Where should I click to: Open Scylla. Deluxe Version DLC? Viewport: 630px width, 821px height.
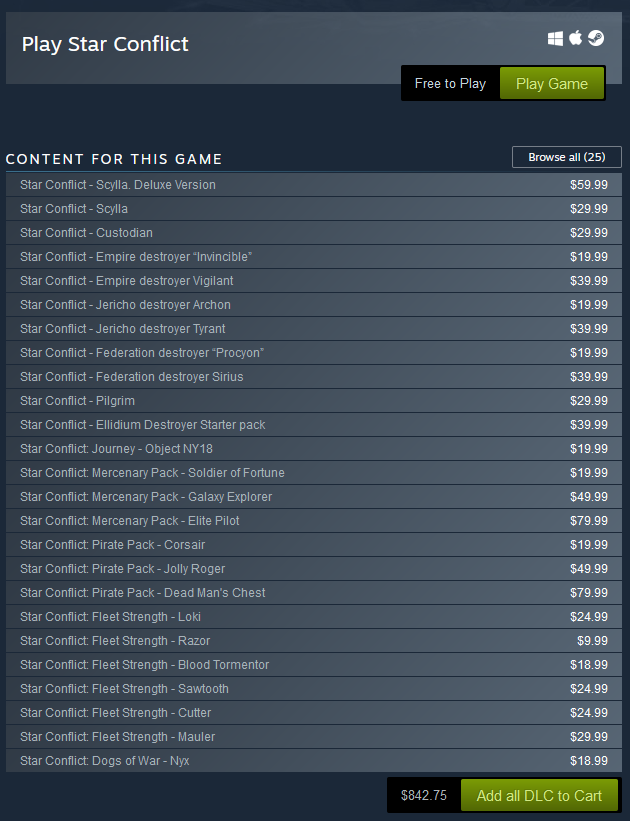314,185
